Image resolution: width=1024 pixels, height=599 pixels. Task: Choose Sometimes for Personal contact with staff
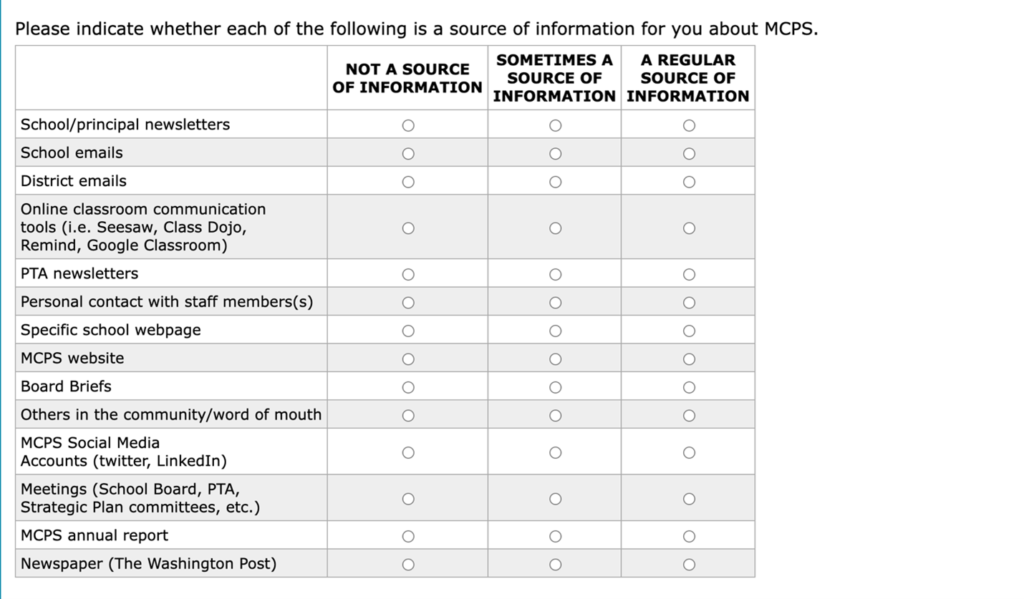point(555,302)
